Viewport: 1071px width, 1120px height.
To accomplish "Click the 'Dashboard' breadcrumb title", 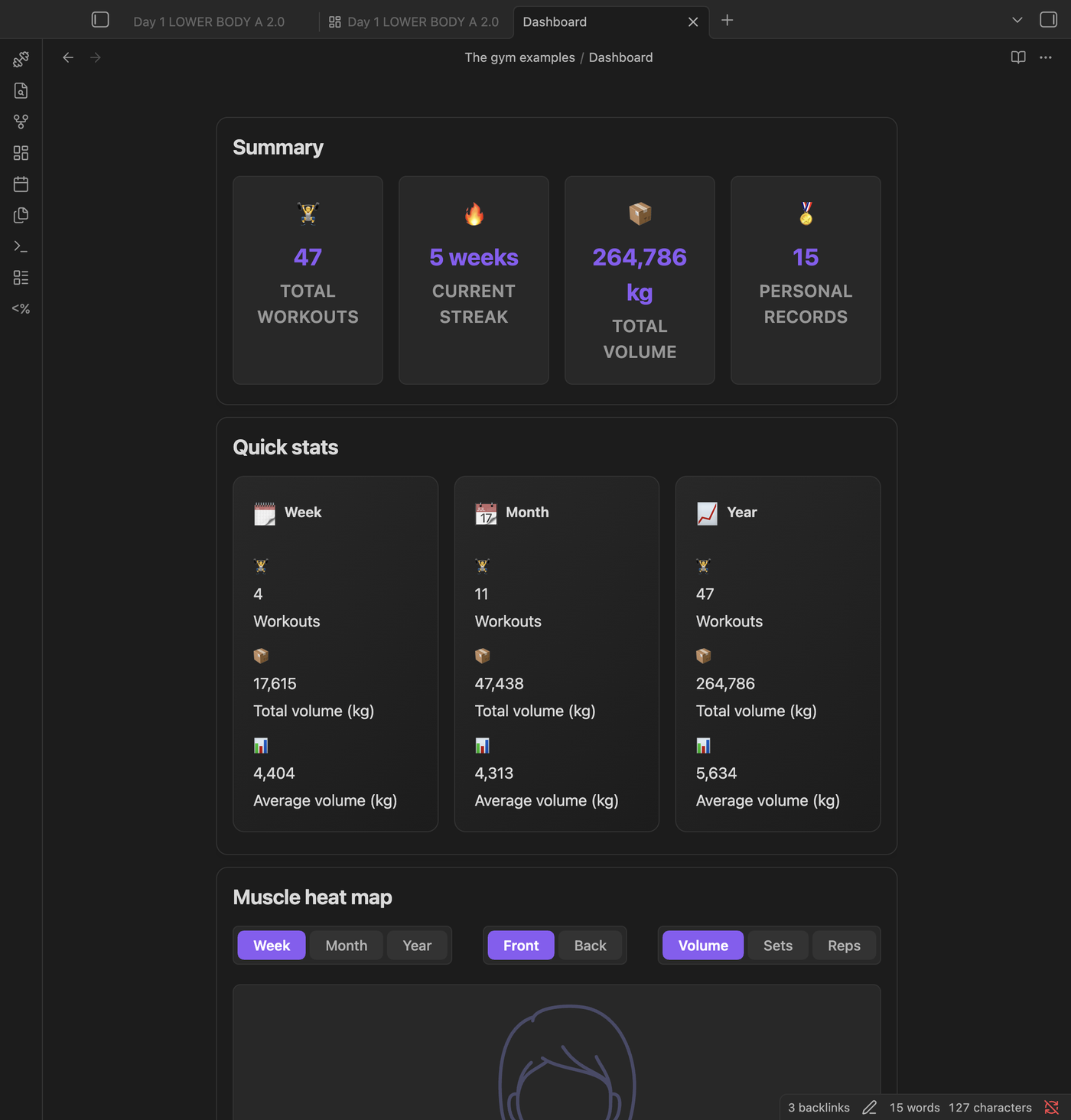I will tap(620, 57).
